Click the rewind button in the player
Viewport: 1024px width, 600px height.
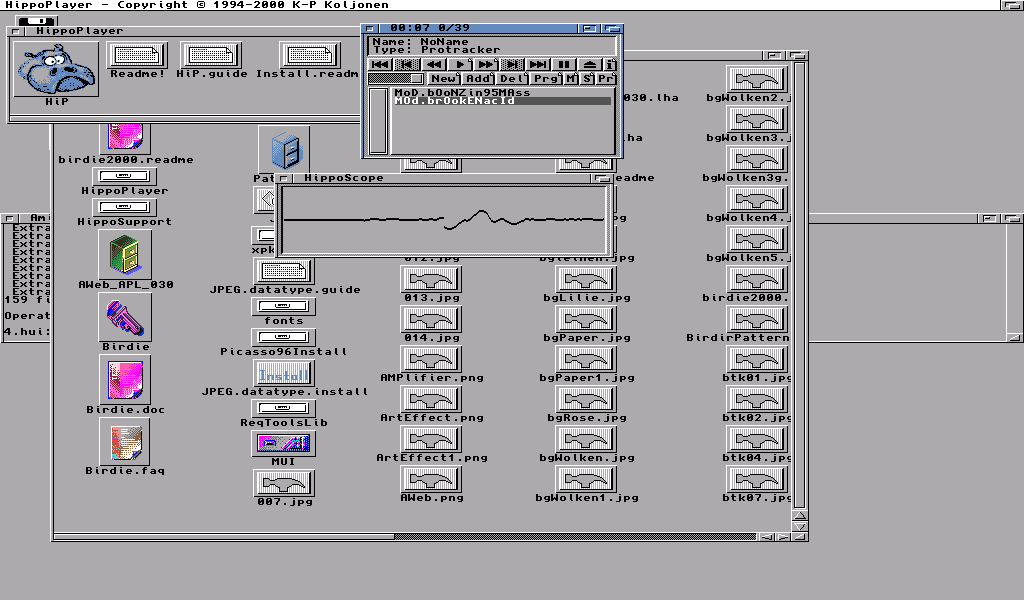point(433,64)
